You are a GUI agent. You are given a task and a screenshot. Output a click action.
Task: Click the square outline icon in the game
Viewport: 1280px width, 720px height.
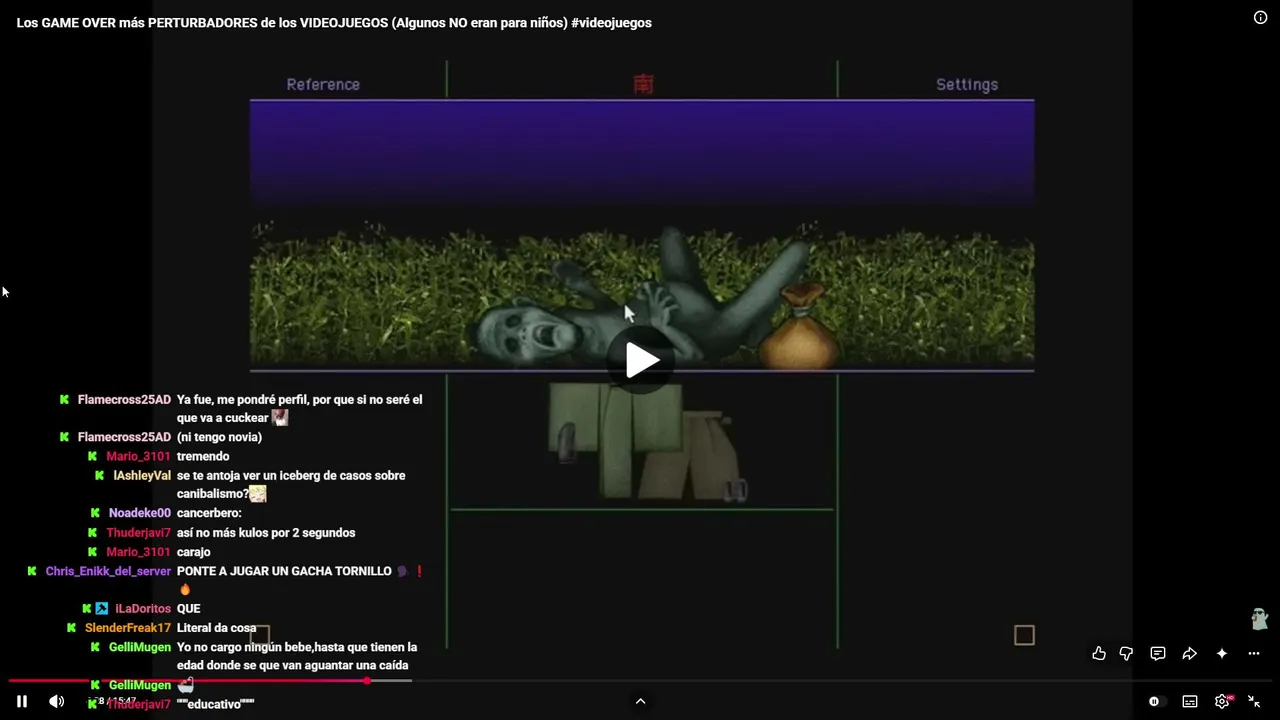tap(1024, 635)
